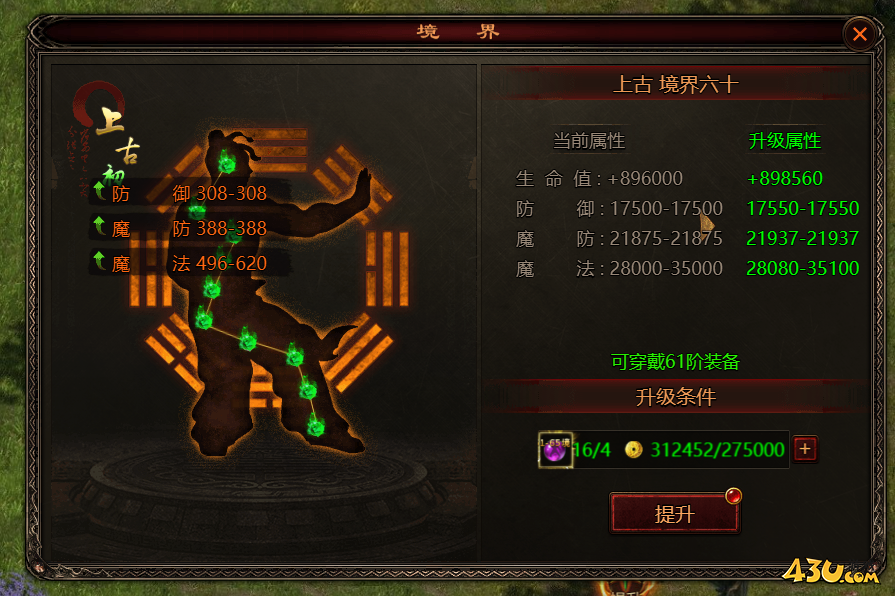Viewport: 895px width, 596px height.
Task: Click the 上古 境界六十 title header
Action: [x=675, y=84]
